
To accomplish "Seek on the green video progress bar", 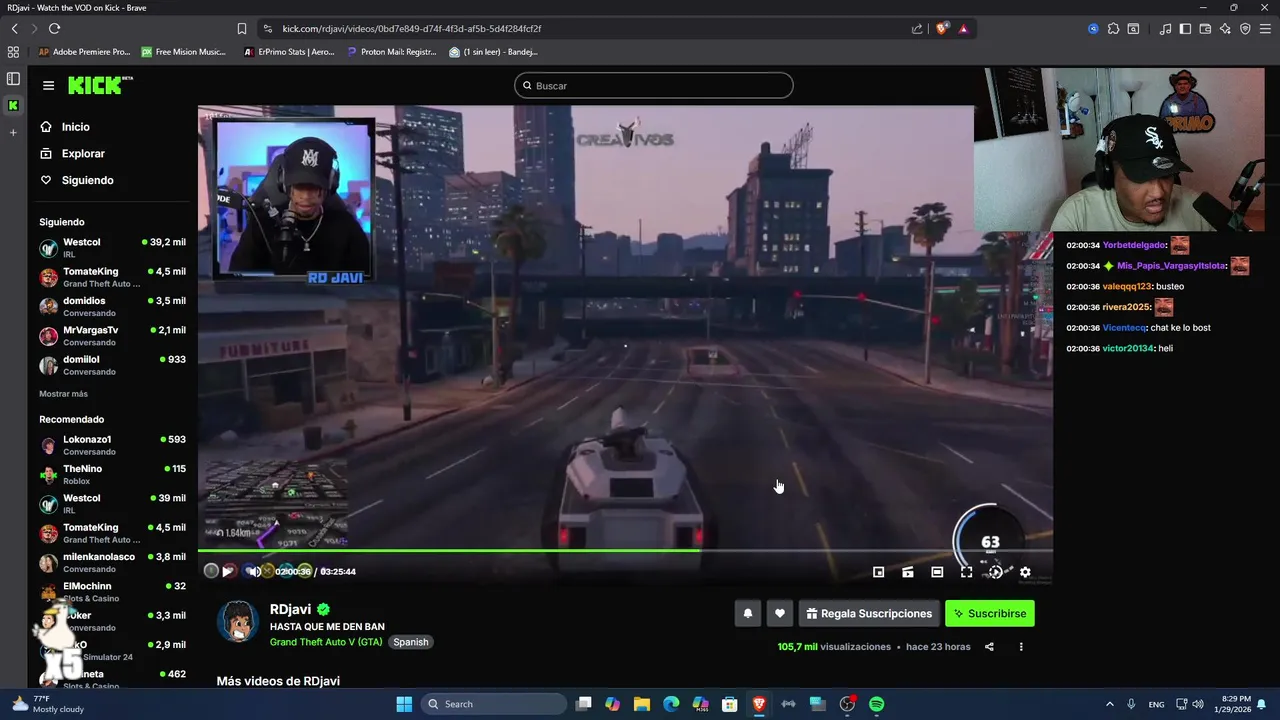I will [x=625, y=550].
